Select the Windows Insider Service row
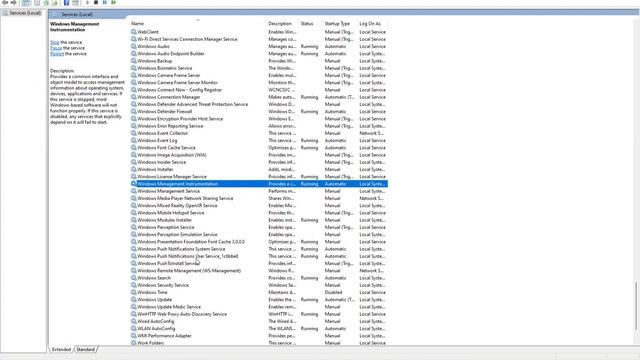The image size is (640, 360). point(259,162)
